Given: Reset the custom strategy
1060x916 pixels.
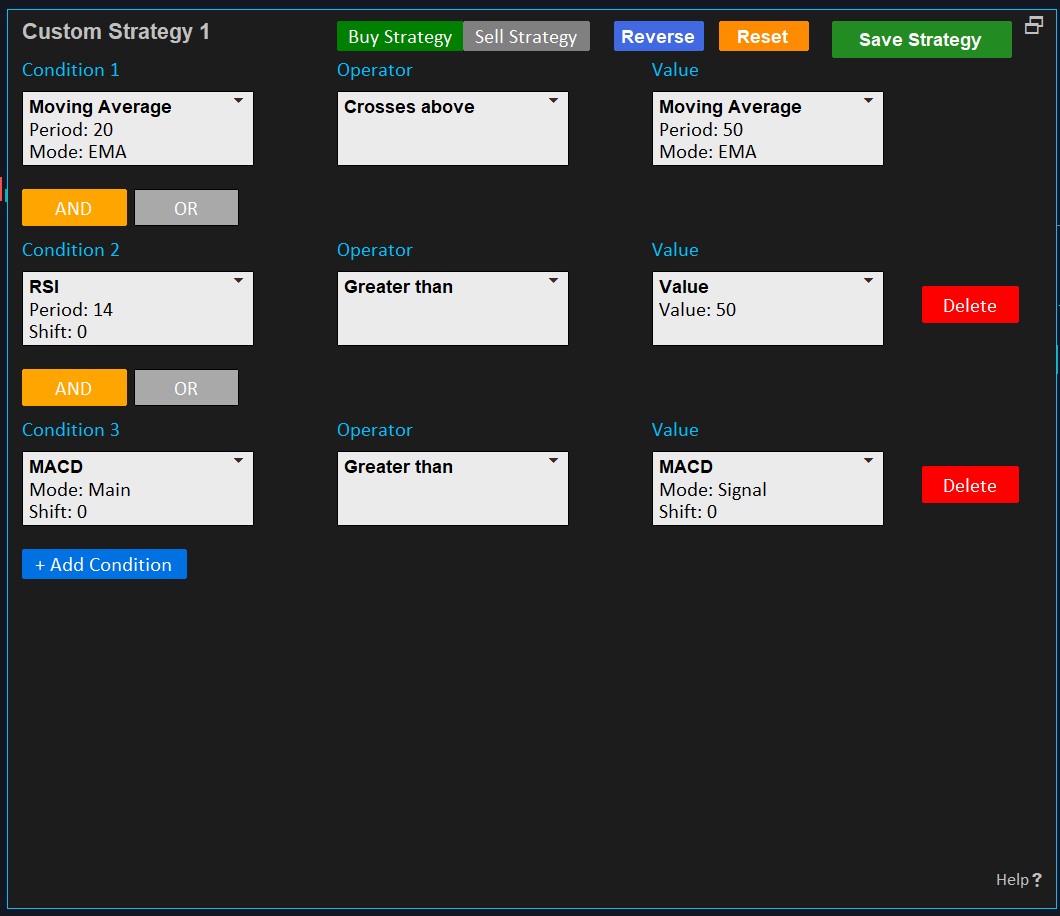Looking at the screenshot, I should (763, 37).
